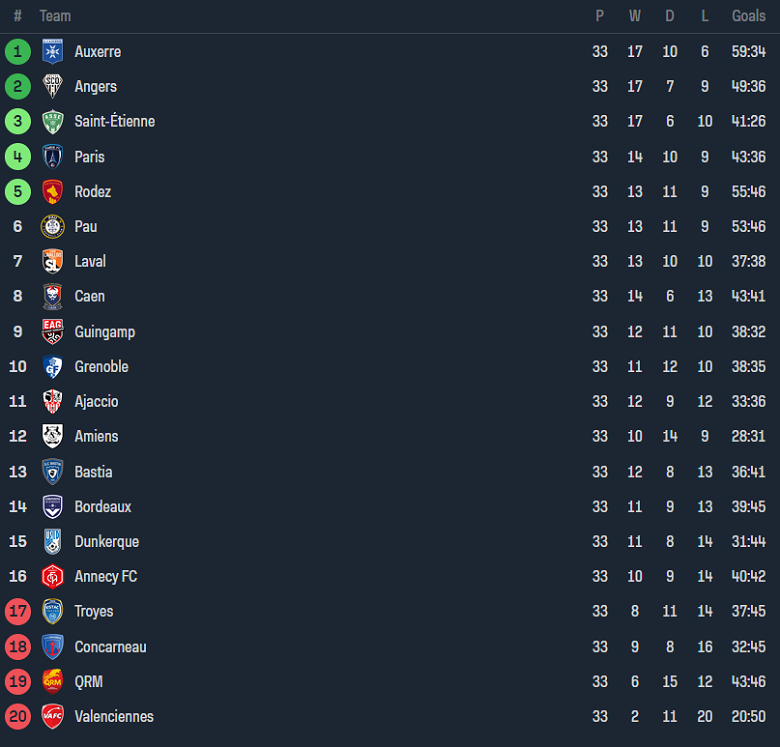Sort by the W wins column header
The height and width of the screenshot is (747, 780).
tap(635, 16)
